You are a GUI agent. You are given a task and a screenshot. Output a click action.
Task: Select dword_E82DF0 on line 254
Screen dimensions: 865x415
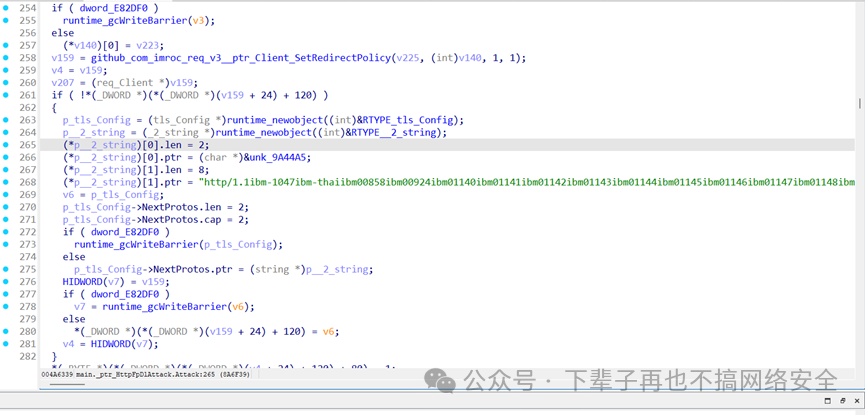114,8
